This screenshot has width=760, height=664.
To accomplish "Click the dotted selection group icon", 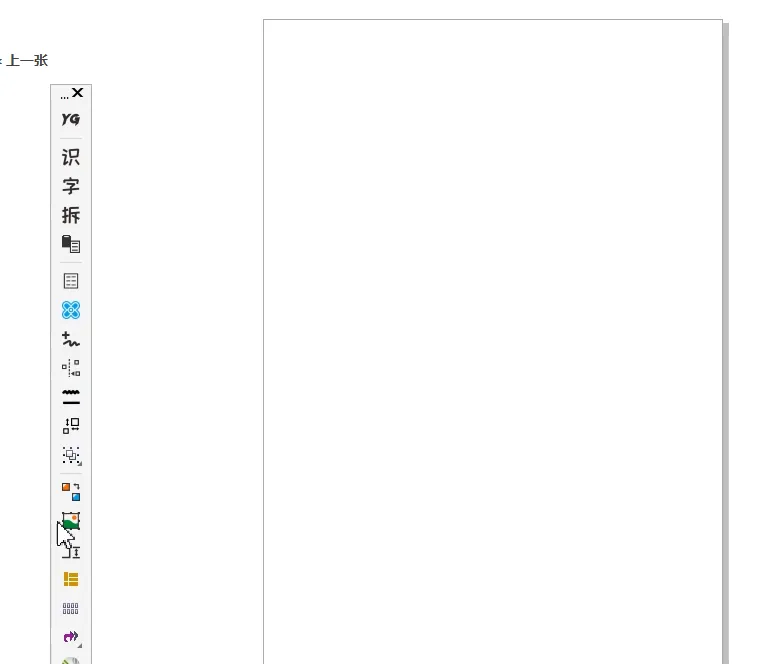I will (71, 456).
